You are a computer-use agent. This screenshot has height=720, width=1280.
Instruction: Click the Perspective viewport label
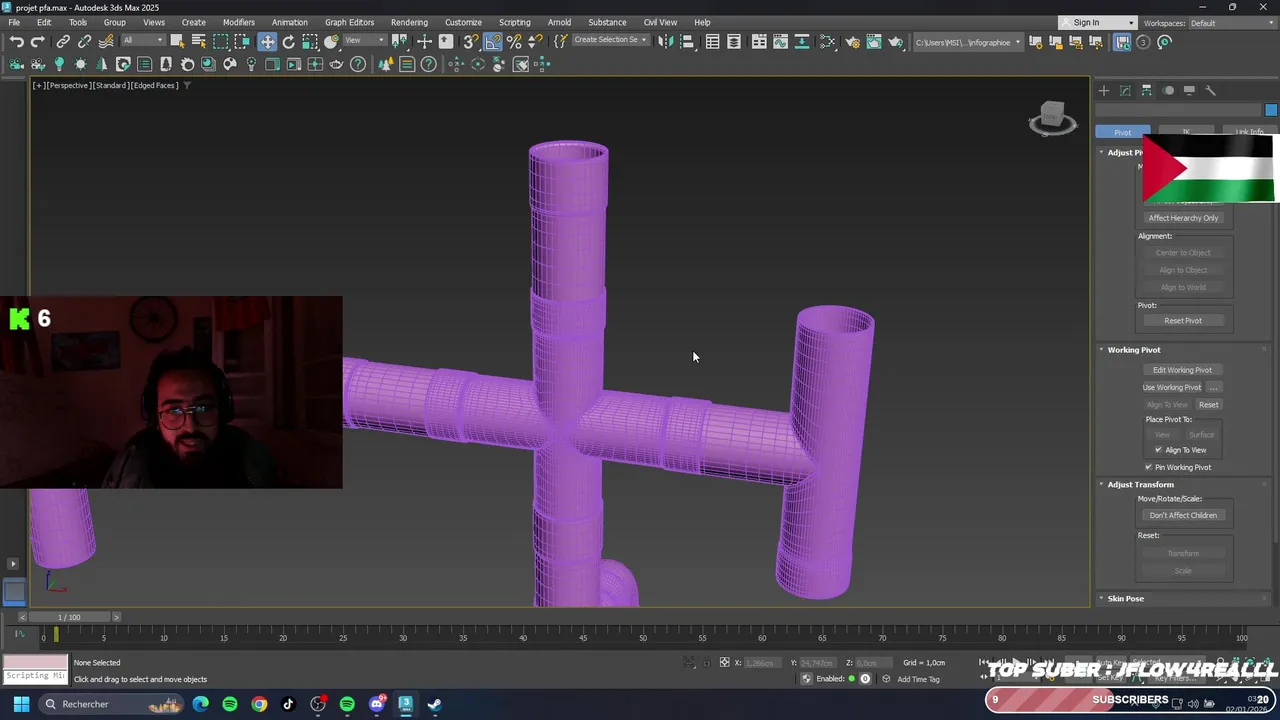coord(69,85)
